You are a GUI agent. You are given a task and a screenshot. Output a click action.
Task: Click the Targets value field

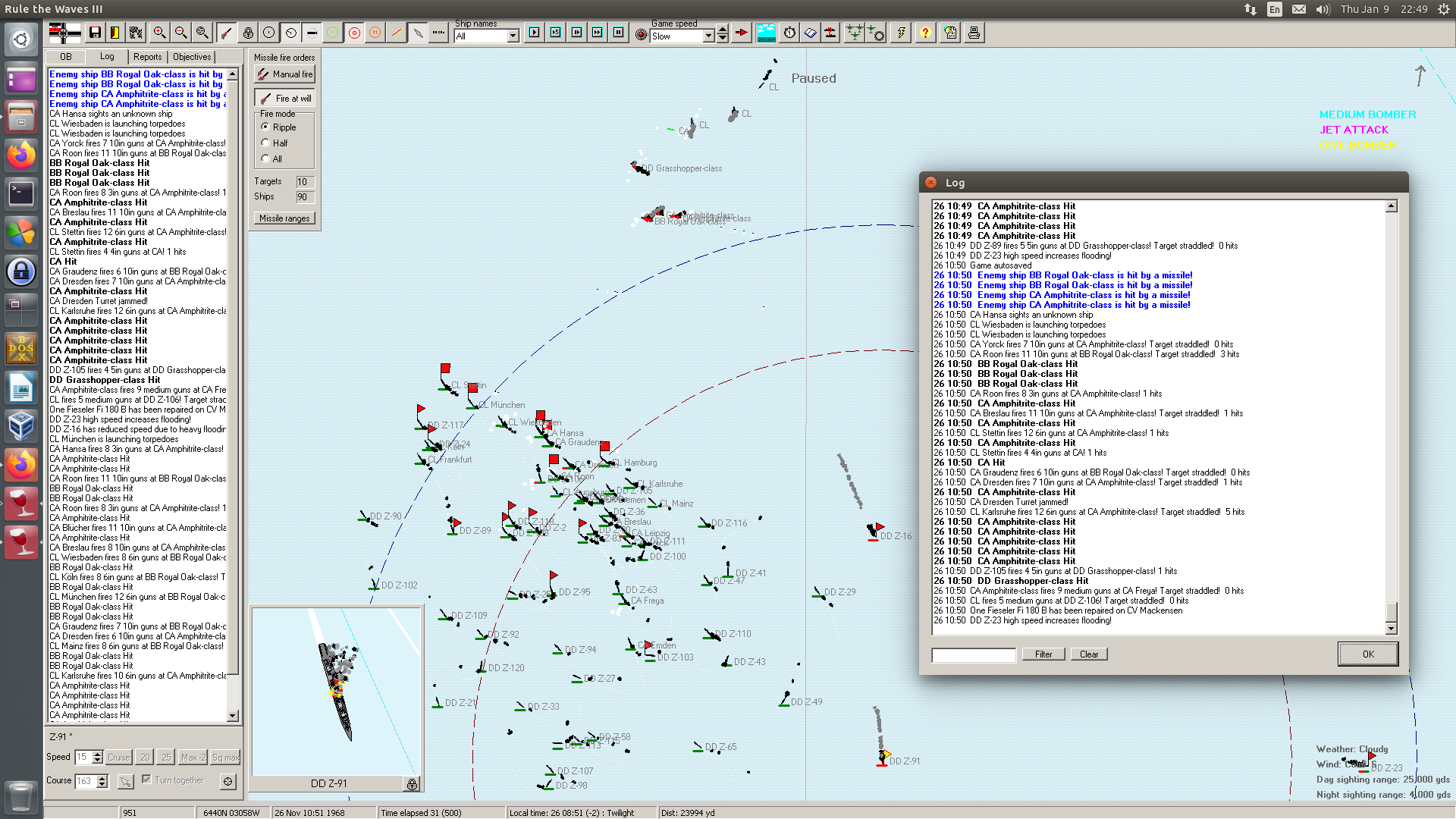tap(305, 182)
